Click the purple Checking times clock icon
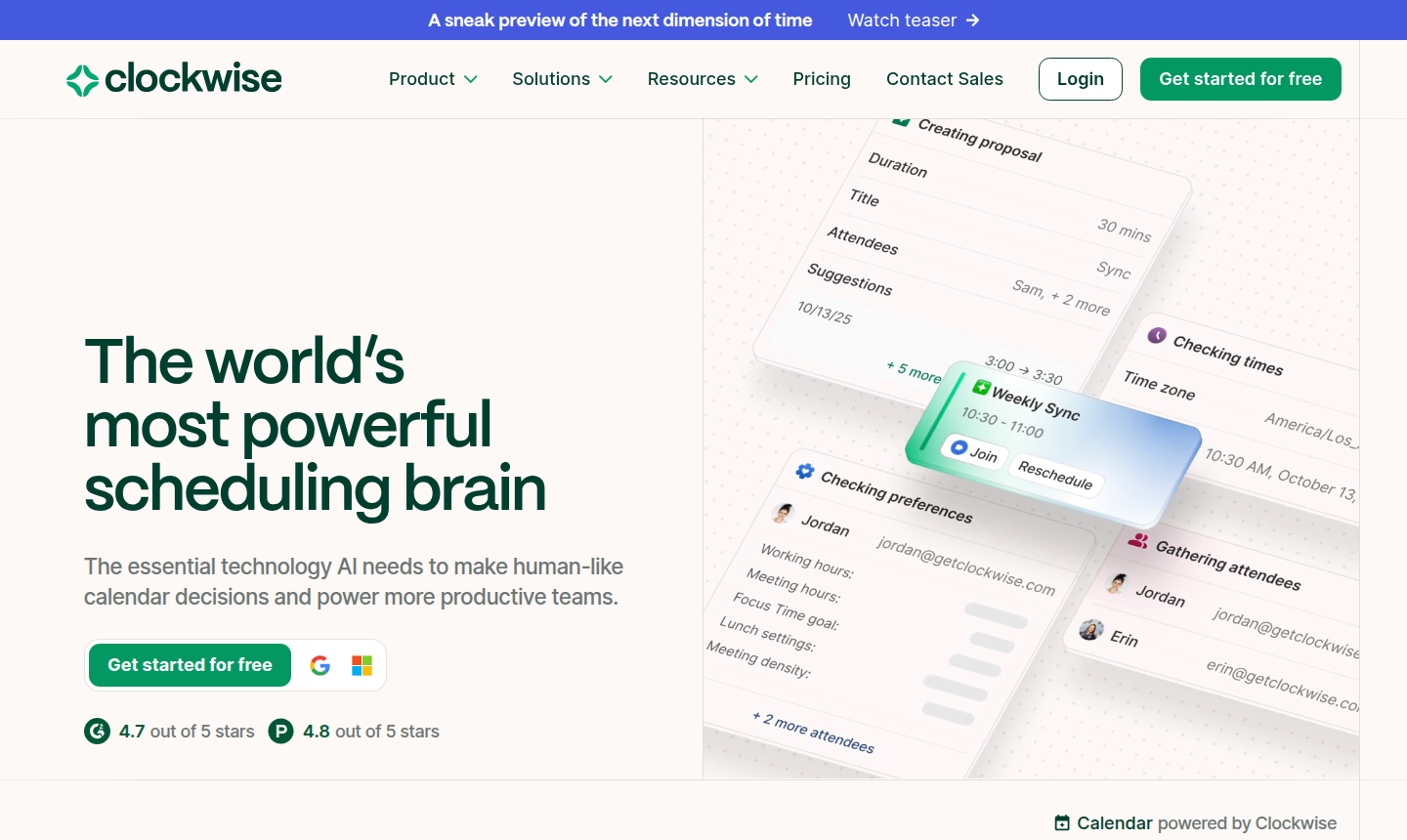This screenshot has width=1407, height=840. pyautogui.click(x=1157, y=336)
